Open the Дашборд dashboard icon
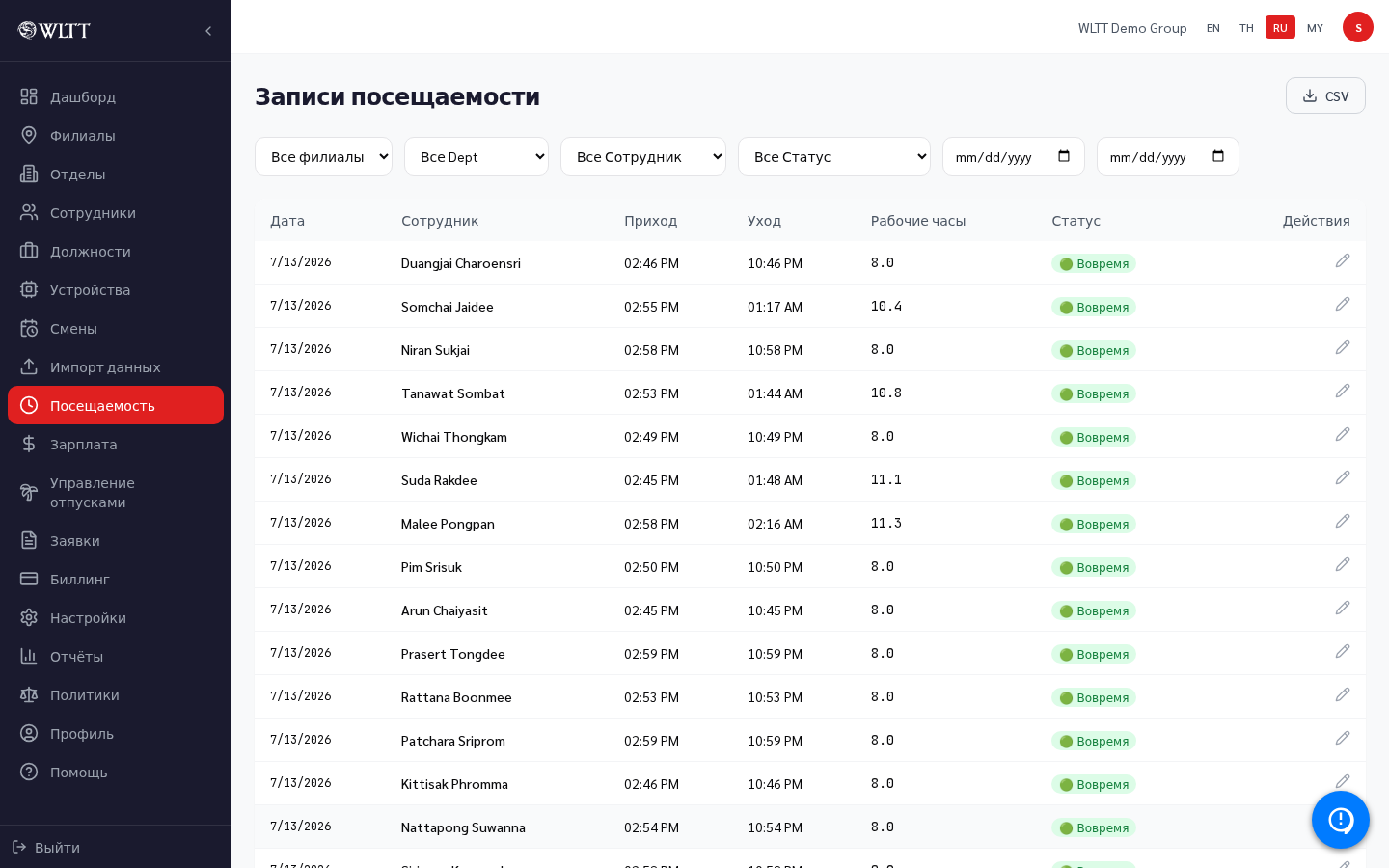 [x=29, y=96]
